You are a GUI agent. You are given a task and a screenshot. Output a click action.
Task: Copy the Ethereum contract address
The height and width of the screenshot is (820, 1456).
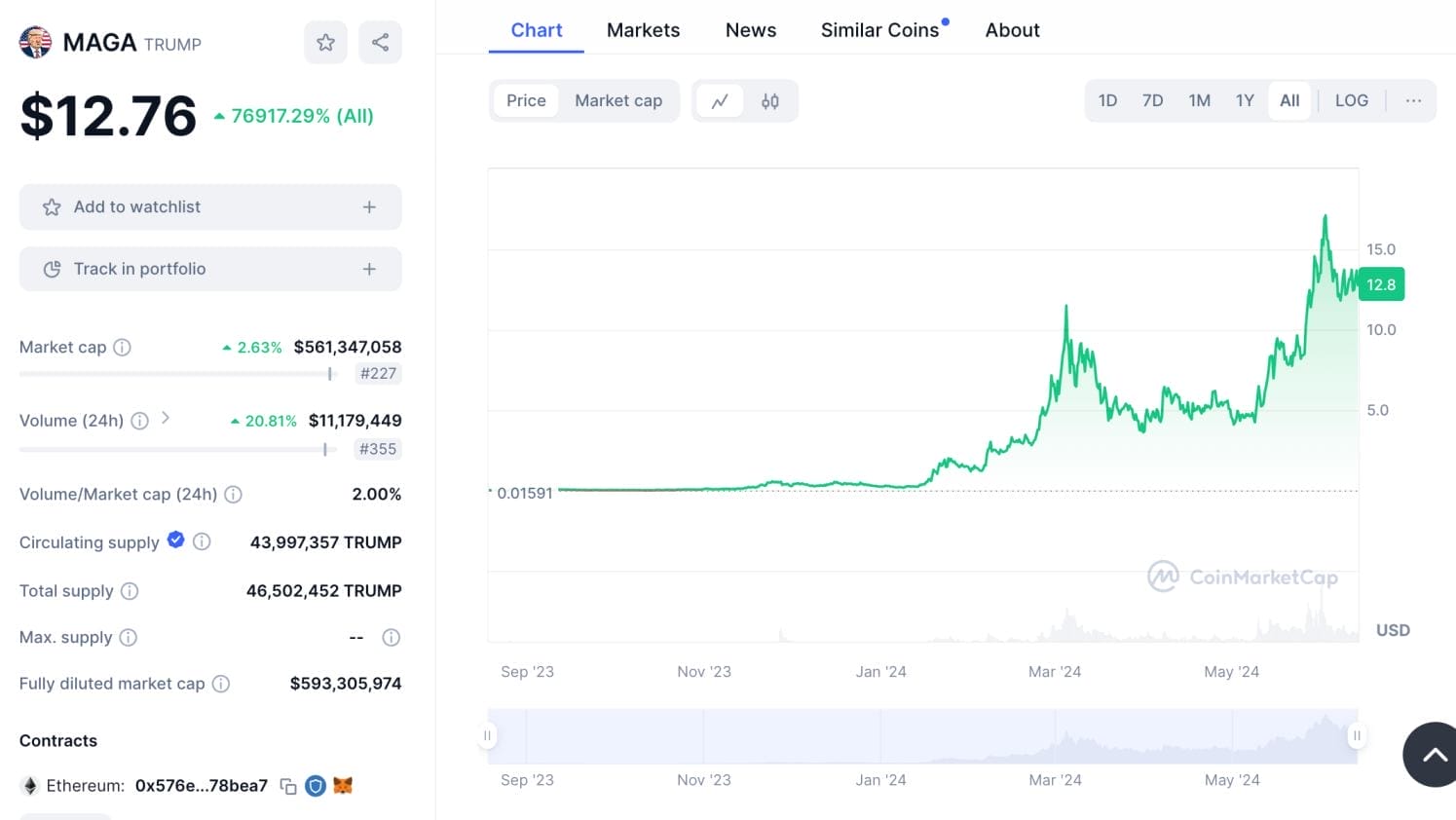pos(288,786)
